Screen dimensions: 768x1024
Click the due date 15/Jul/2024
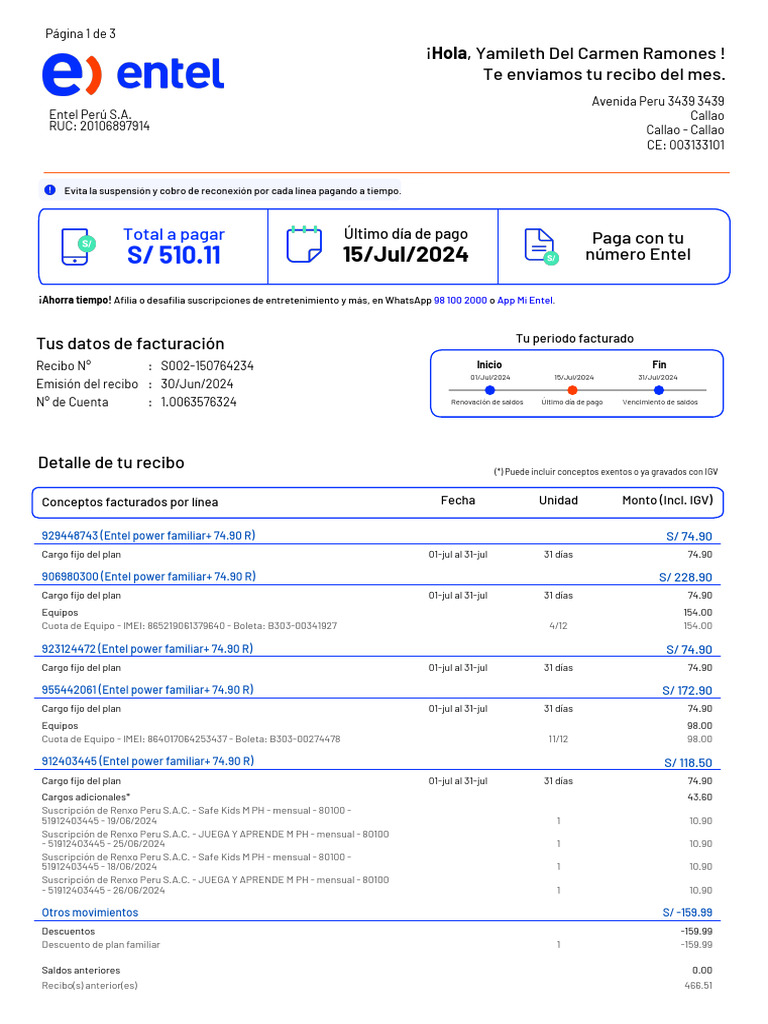tap(406, 254)
